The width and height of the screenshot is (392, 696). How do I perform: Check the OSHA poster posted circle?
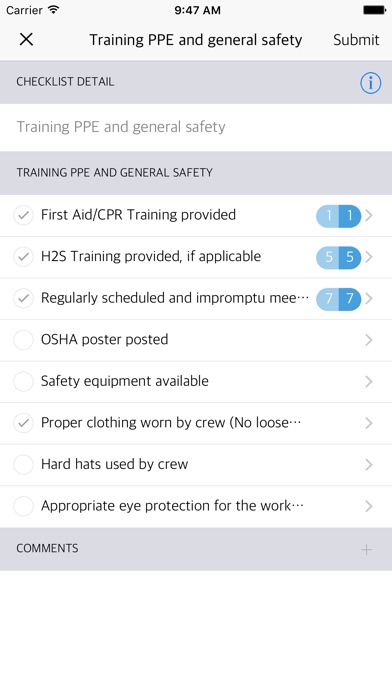coord(23,340)
